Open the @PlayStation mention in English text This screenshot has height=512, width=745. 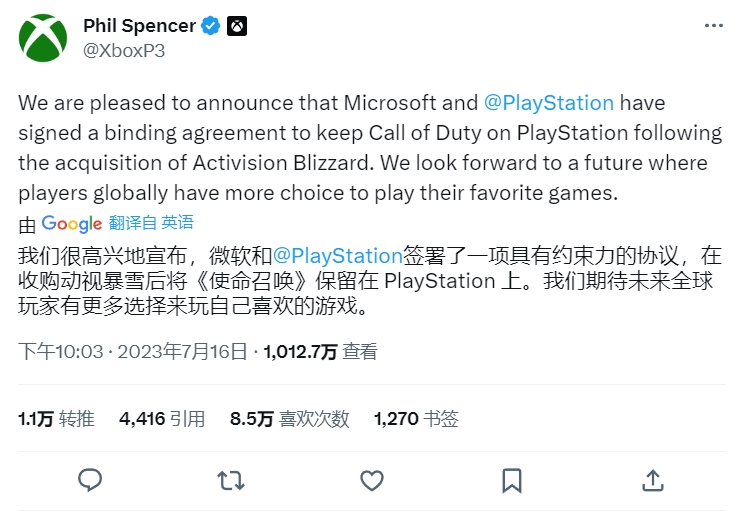[x=549, y=103]
